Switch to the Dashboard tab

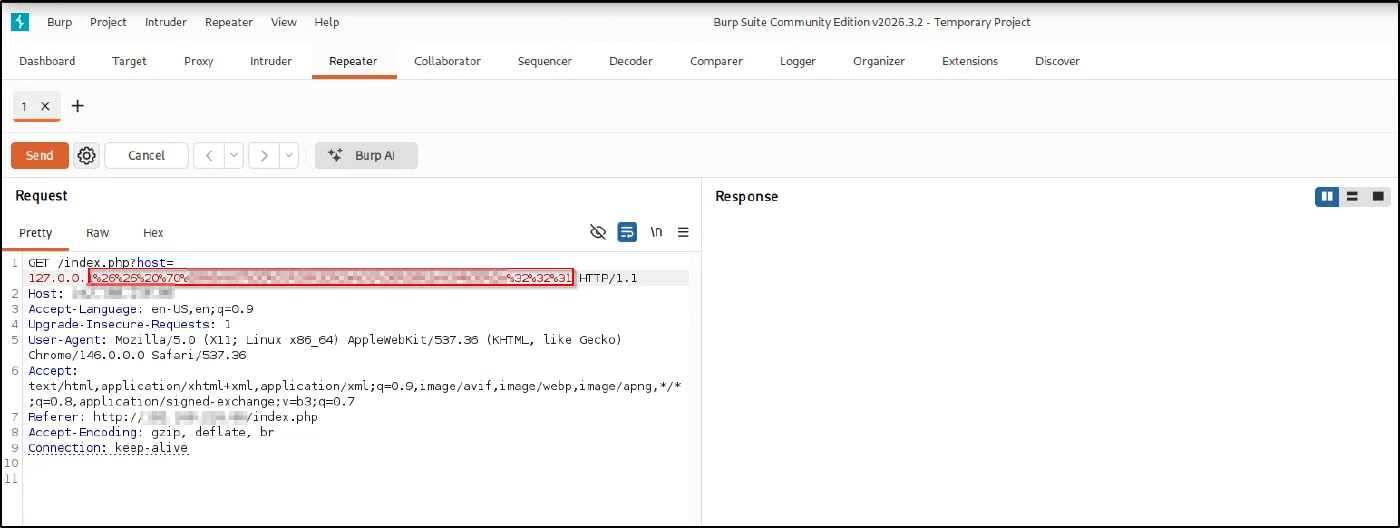click(47, 61)
